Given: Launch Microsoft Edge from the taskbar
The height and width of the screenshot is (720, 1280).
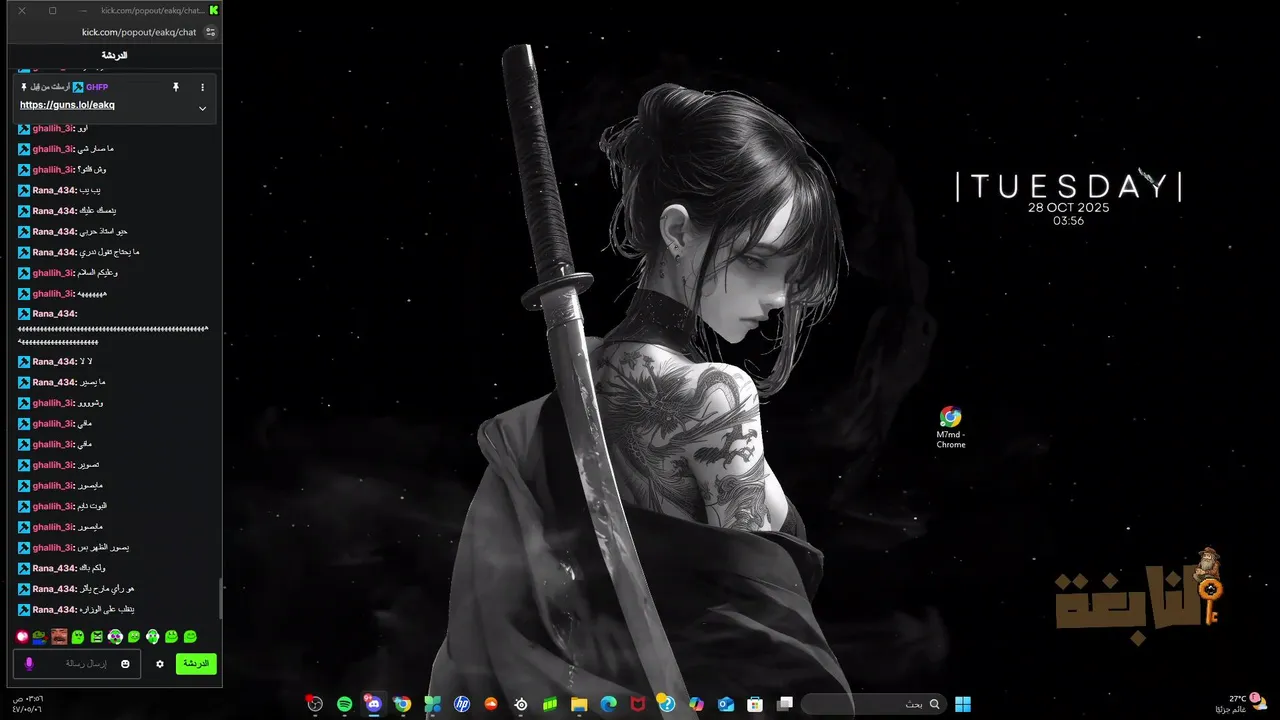Looking at the screenshot, I should click(608, 704).
